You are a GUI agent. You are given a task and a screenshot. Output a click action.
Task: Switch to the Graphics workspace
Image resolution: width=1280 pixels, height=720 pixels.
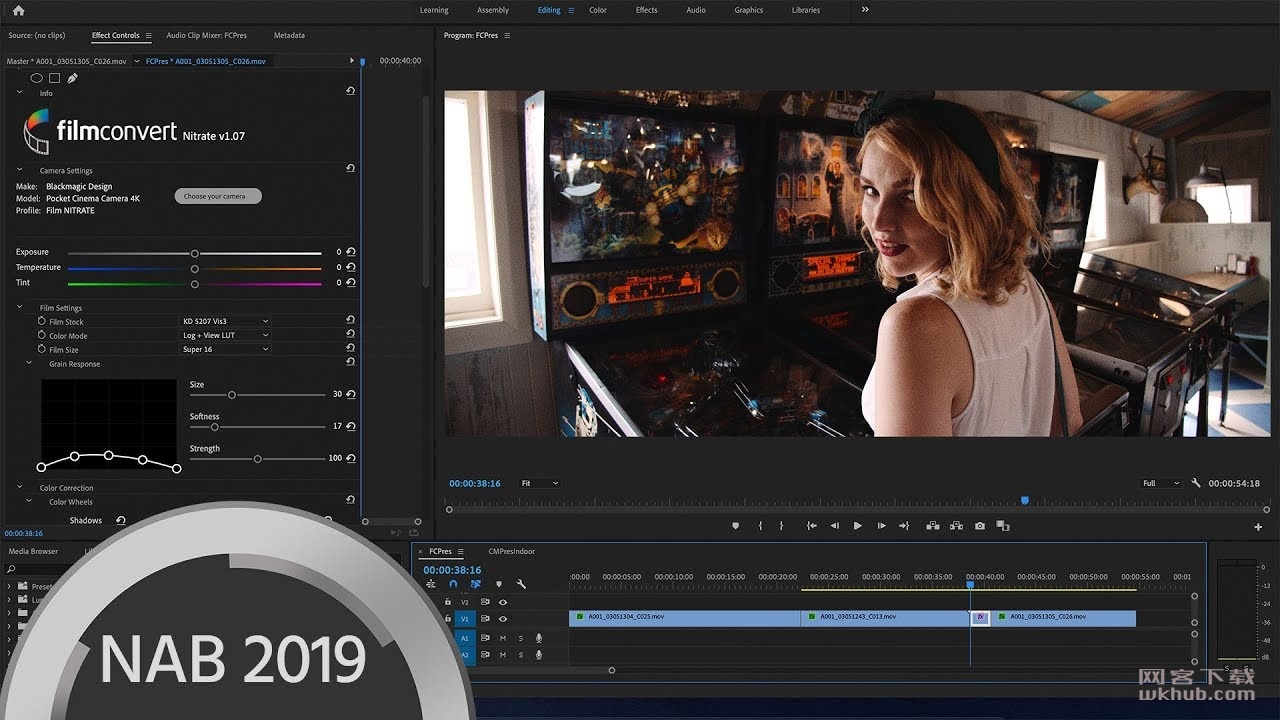click(x=749, y=10)
